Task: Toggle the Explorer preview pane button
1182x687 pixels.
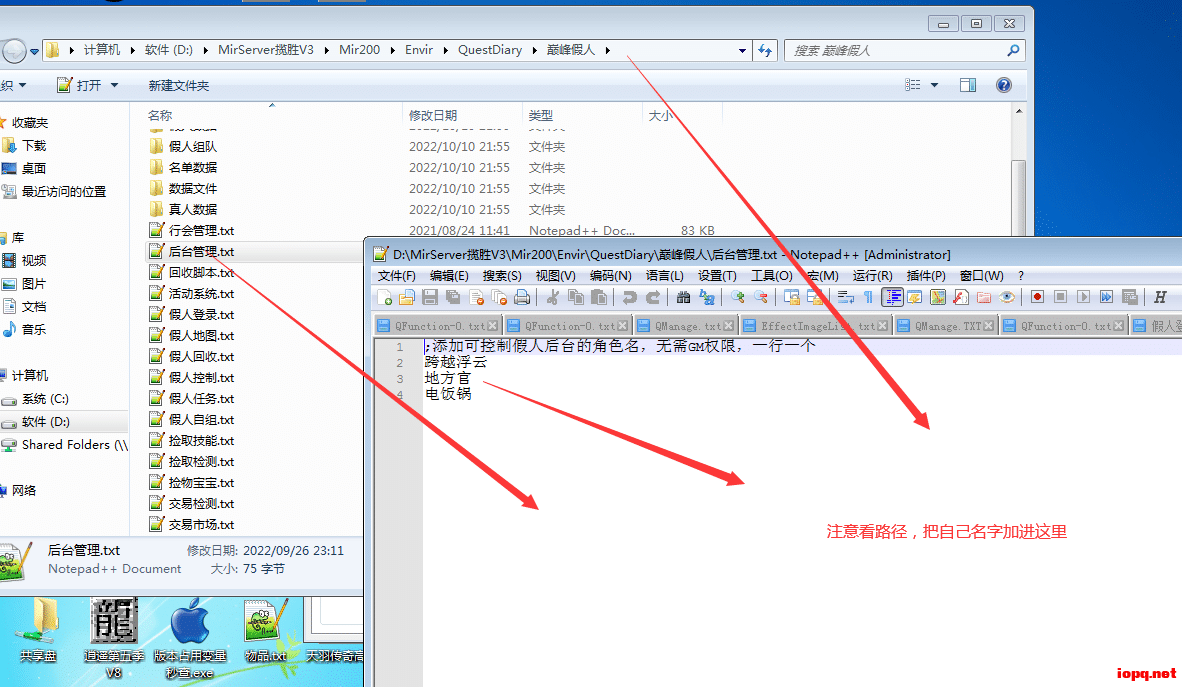Action: coord(967,85)
